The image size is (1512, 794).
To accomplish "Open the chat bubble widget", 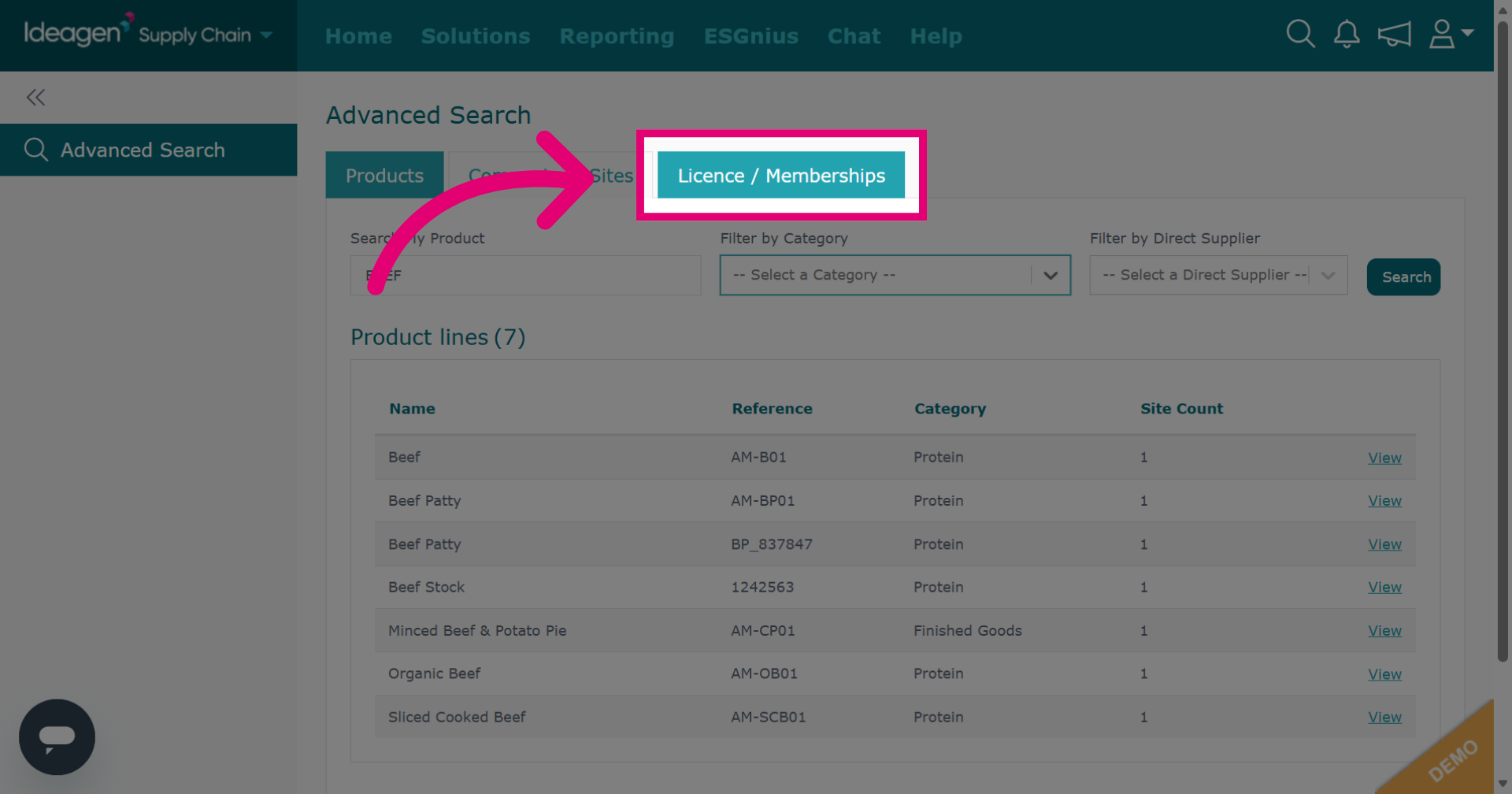I will tap(57, 737).
